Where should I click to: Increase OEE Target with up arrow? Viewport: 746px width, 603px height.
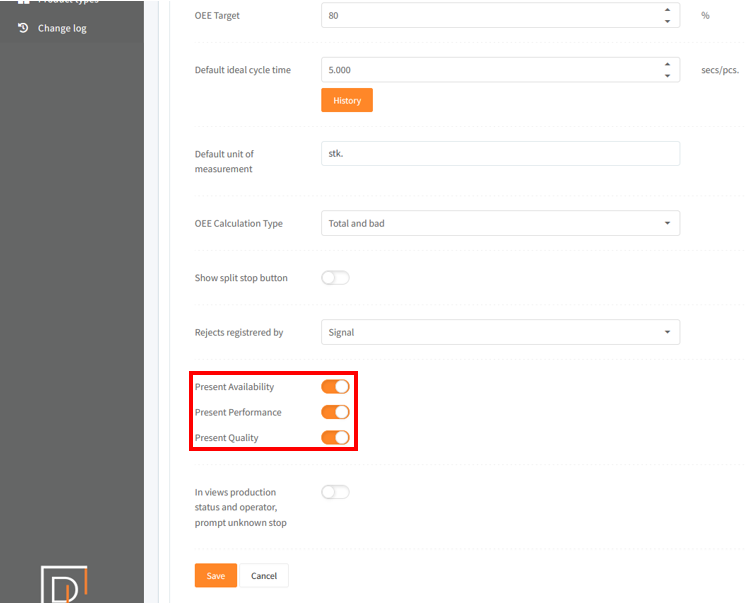[x=667, y=10]
